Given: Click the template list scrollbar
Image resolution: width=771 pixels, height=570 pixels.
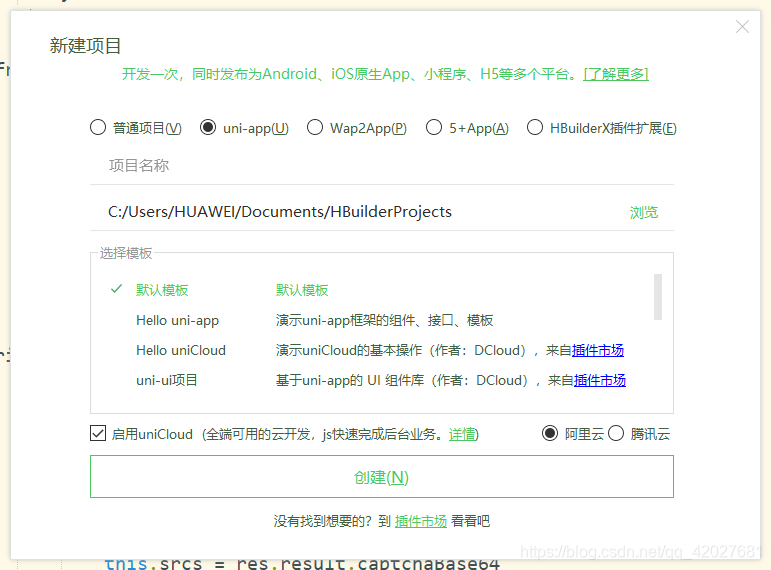Looking at the screenshot, I should 658,297.
